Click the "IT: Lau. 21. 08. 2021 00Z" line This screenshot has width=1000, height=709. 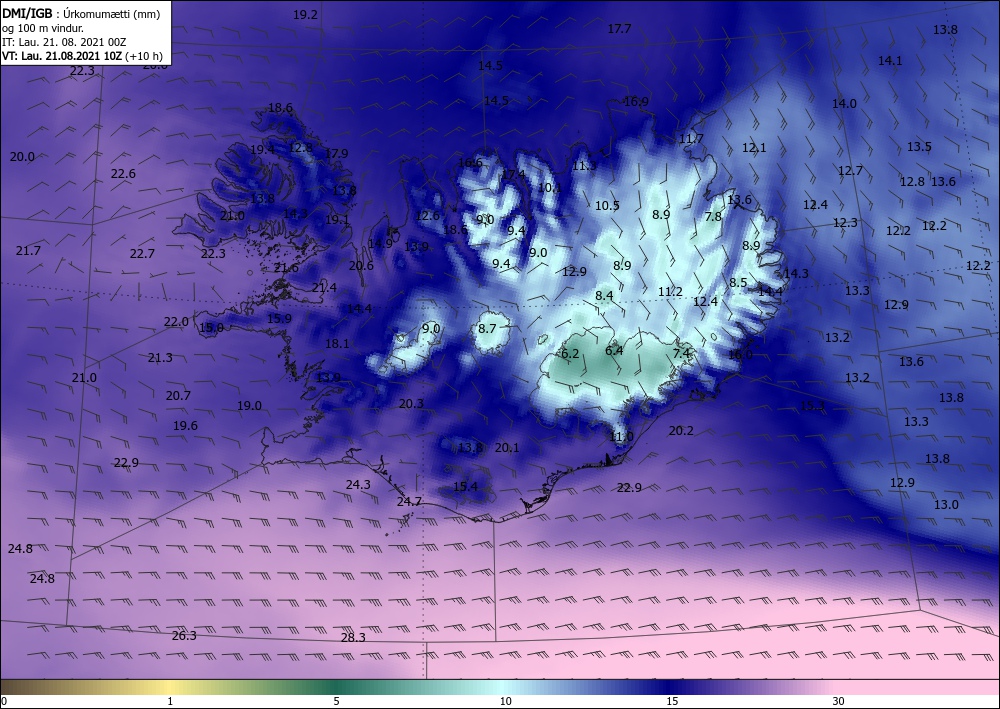(64, 42)
